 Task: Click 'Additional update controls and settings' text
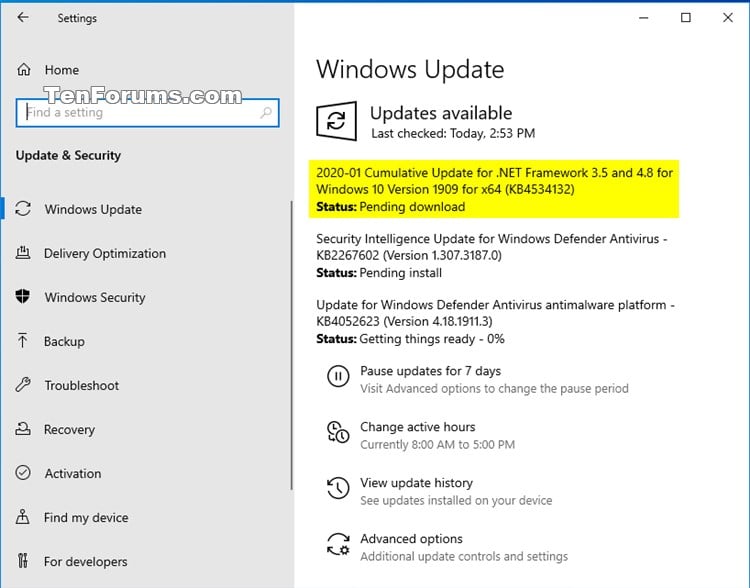tap(464, 556)
